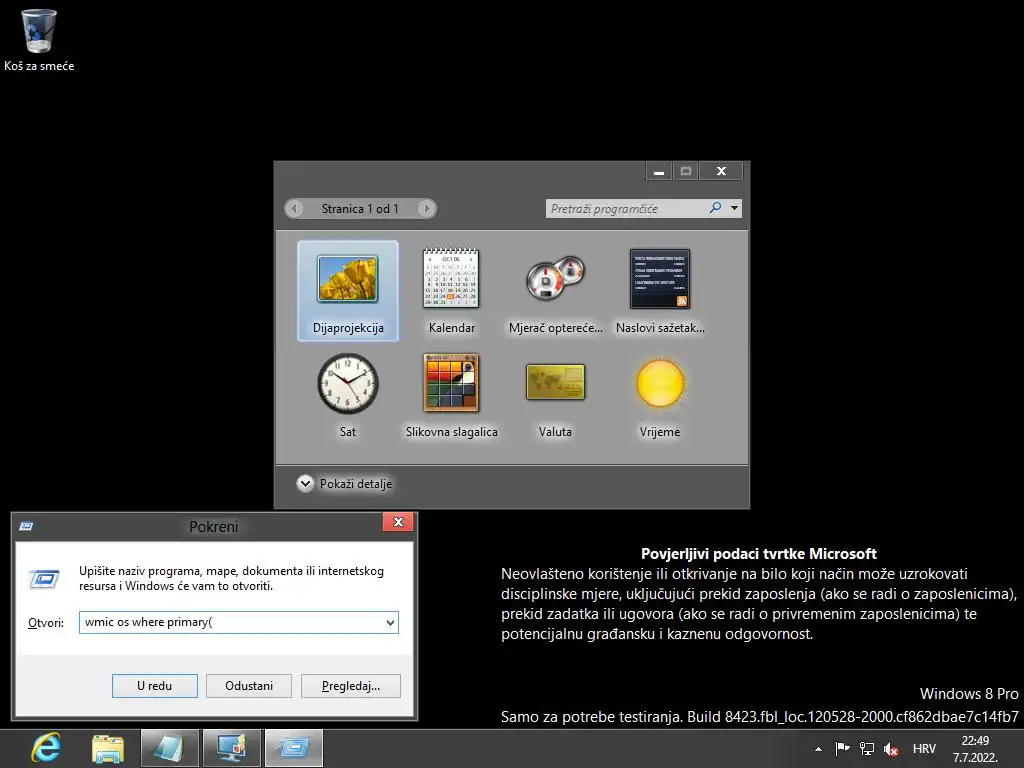The width and height of the screenshot is (1024, 768).
Task: Click the search magnifier in gadget gallery
Action: click(x=715, y=208)
